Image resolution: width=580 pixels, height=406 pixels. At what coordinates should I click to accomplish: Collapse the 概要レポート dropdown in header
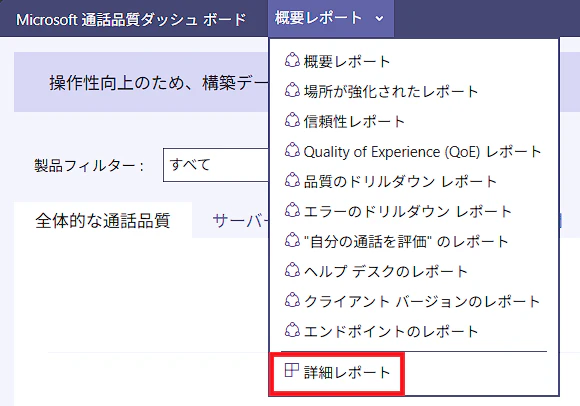coord(331,18)
